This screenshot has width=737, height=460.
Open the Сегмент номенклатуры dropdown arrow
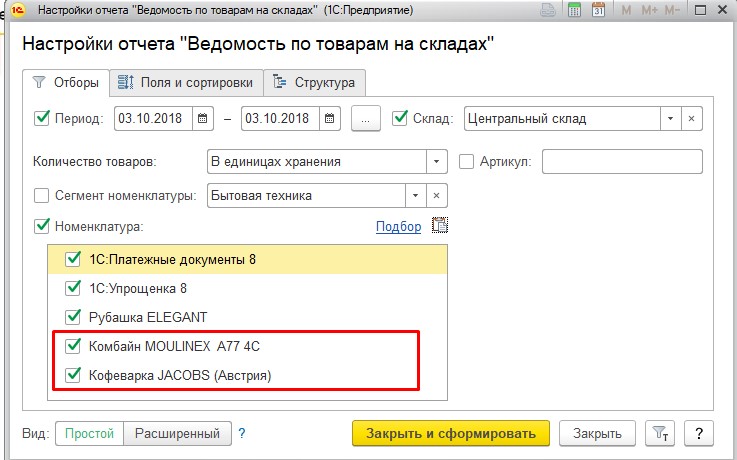pos(416,195)
